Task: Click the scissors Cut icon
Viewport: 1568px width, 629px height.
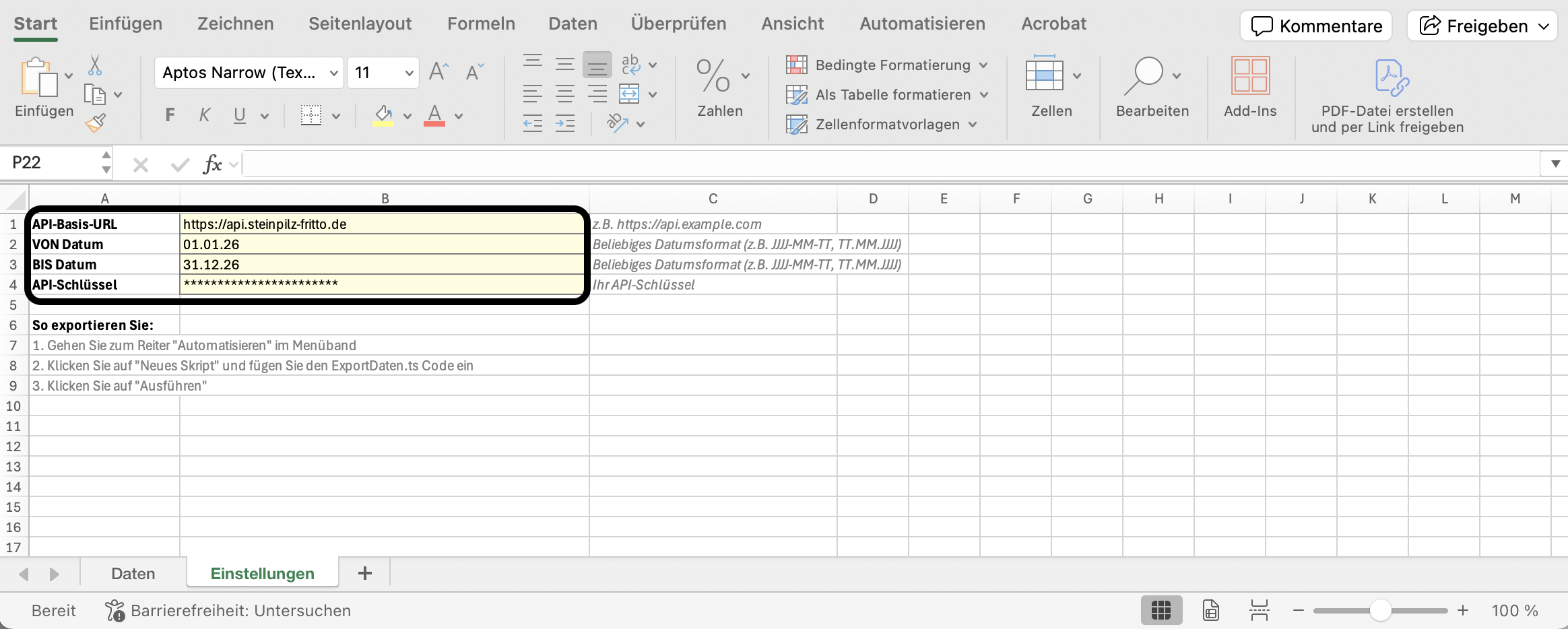Action: coord(95,65)
